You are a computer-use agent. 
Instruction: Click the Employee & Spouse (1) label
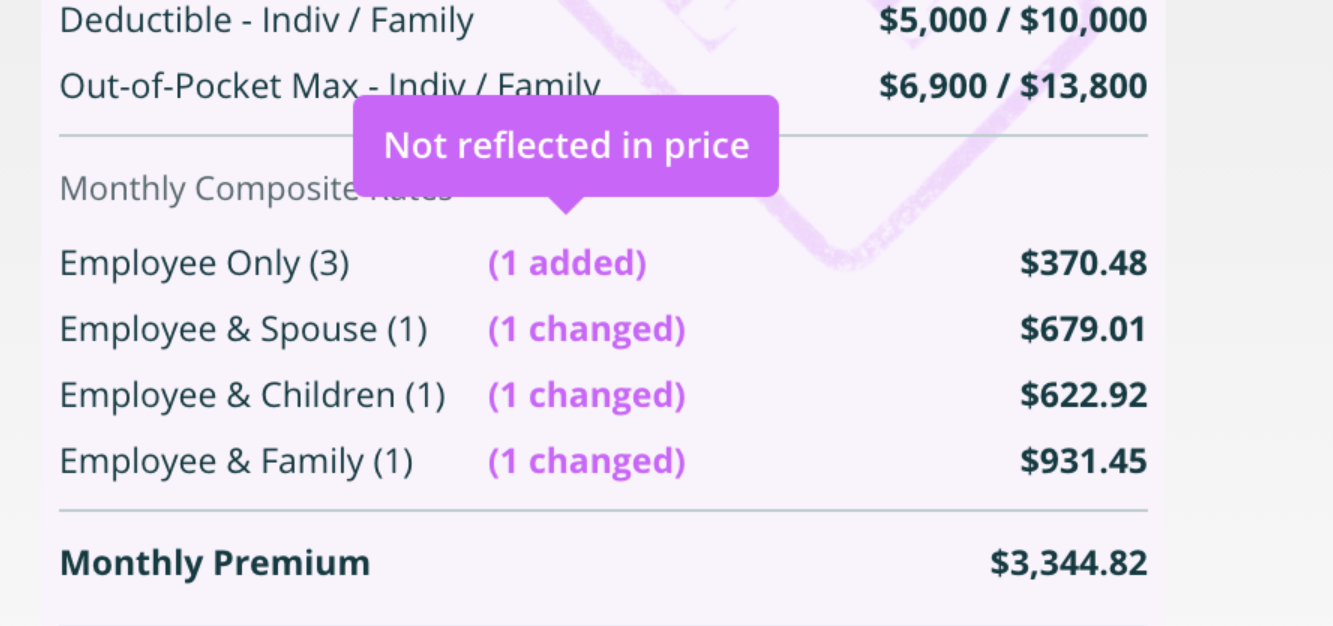[x=243, y=330]
